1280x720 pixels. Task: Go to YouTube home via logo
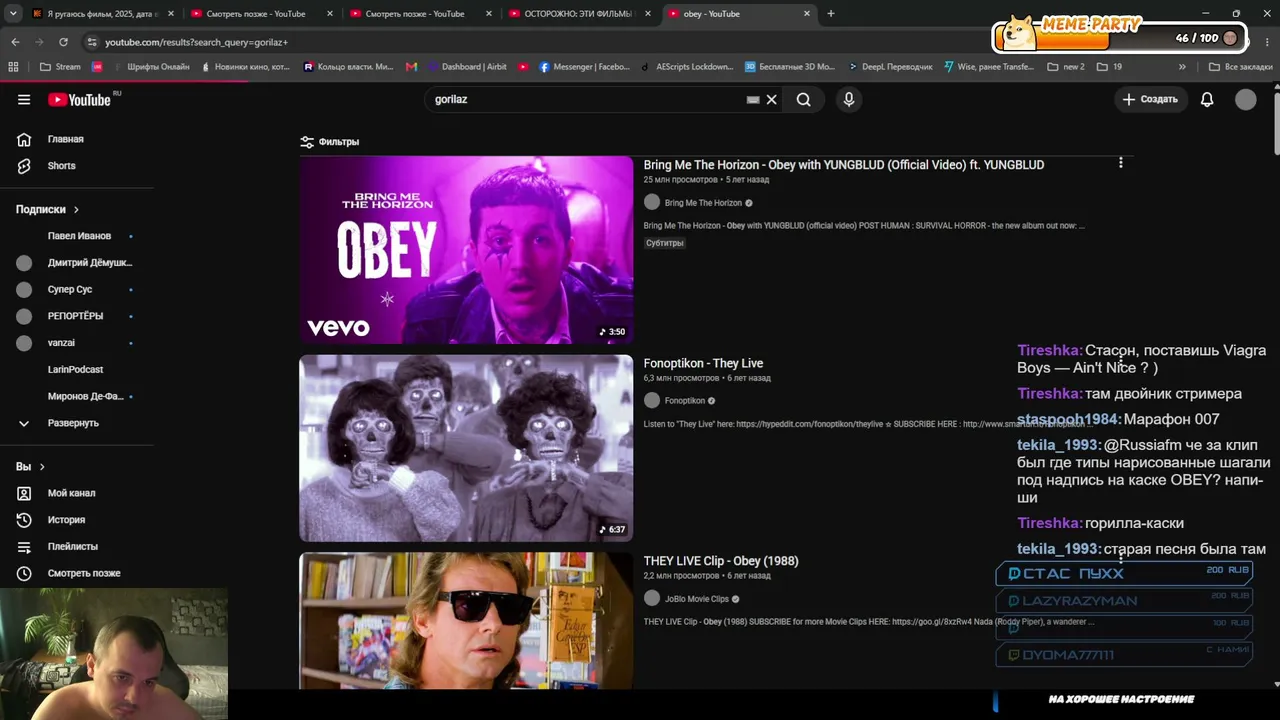[x=80, y=99]
